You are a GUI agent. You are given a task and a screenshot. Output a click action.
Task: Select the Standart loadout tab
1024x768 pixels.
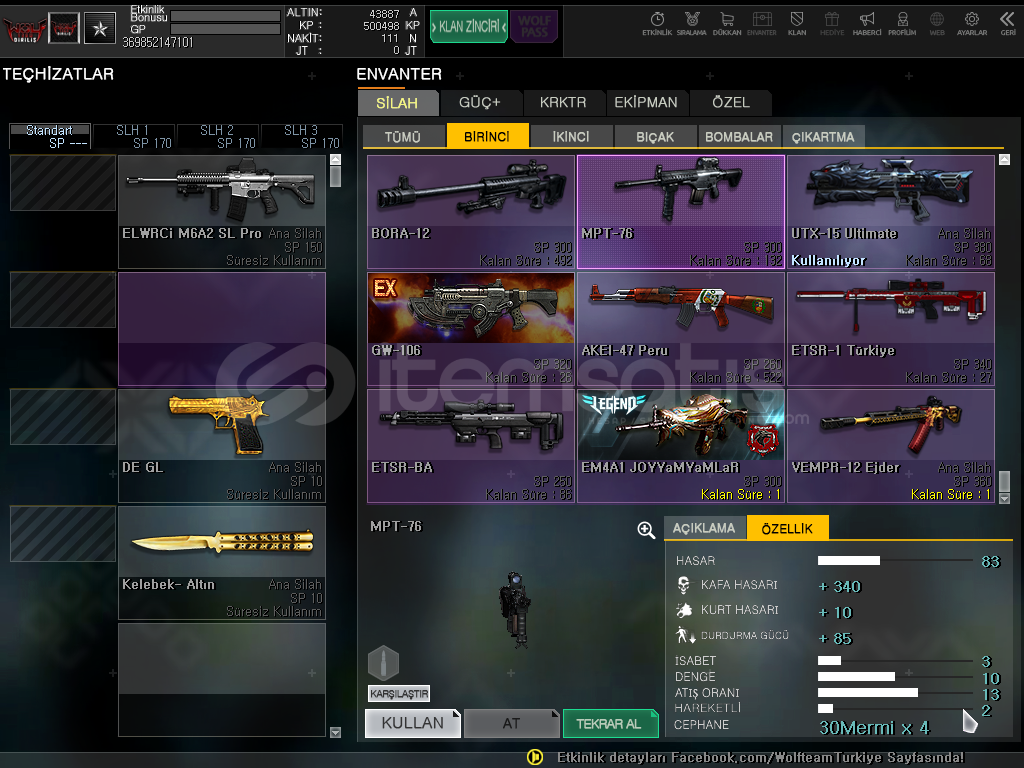click(x=50, y=136)
